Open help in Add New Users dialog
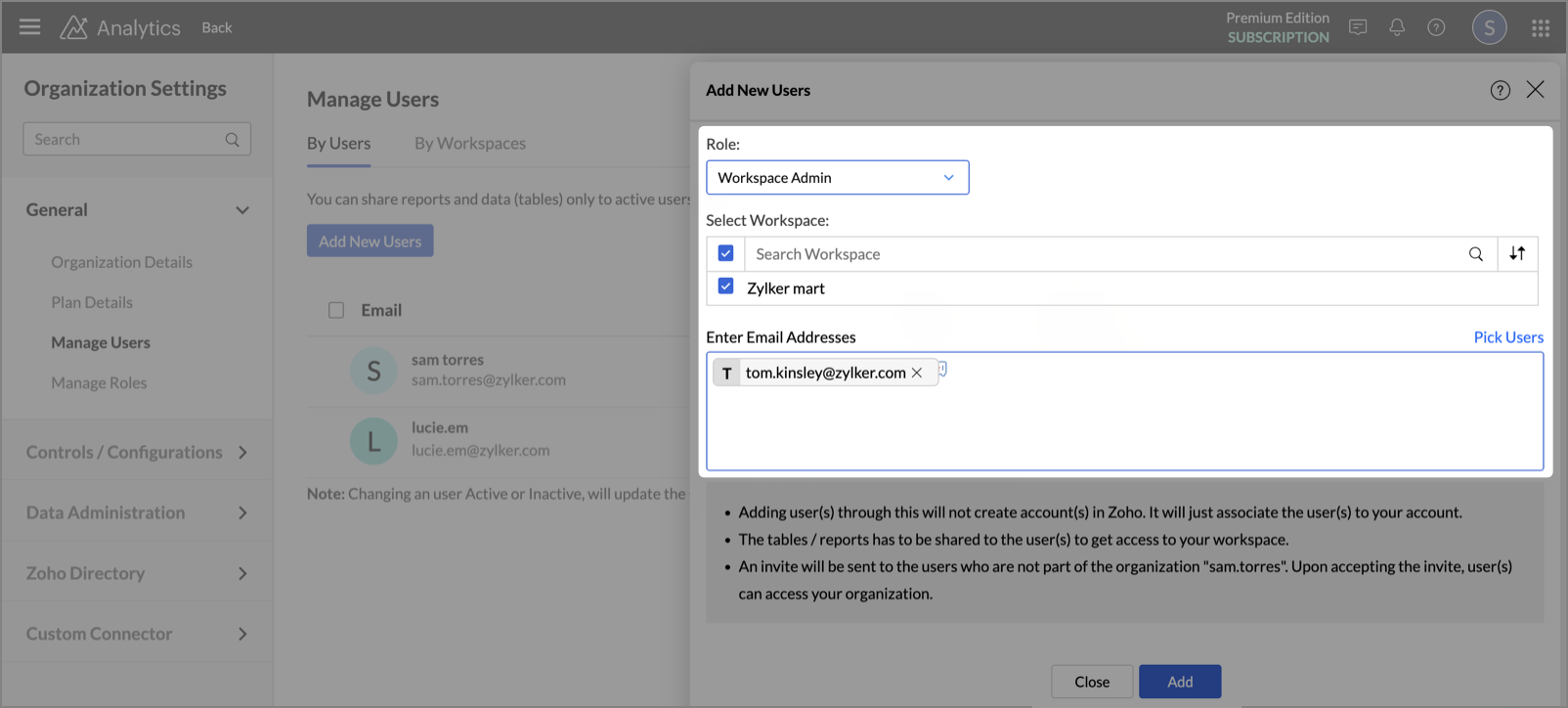The width and height of the screenshot is (1568, 708). point(1500,90)
